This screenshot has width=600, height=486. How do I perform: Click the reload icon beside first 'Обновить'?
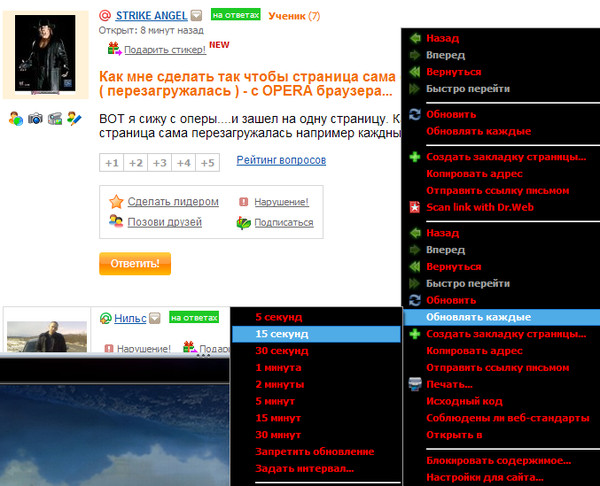(x=415, y=114)
